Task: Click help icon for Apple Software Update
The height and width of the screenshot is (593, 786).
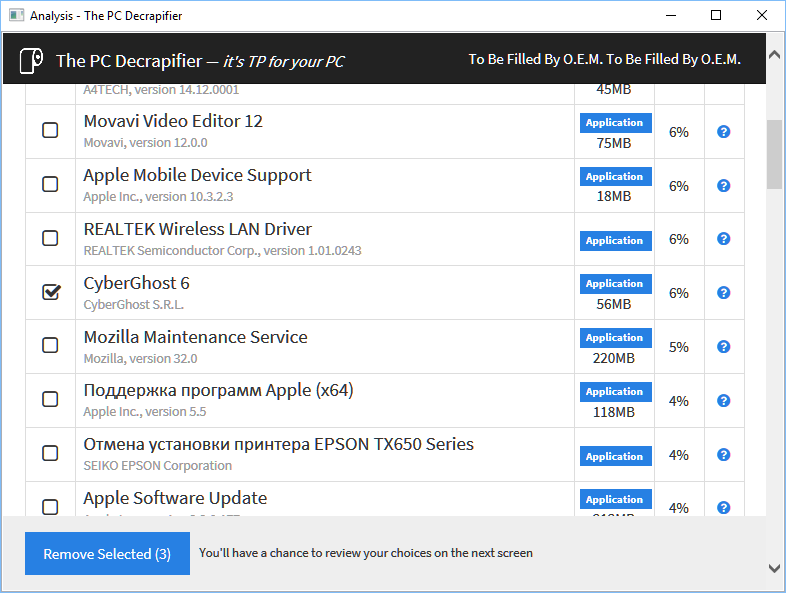Action: point(724,507)
